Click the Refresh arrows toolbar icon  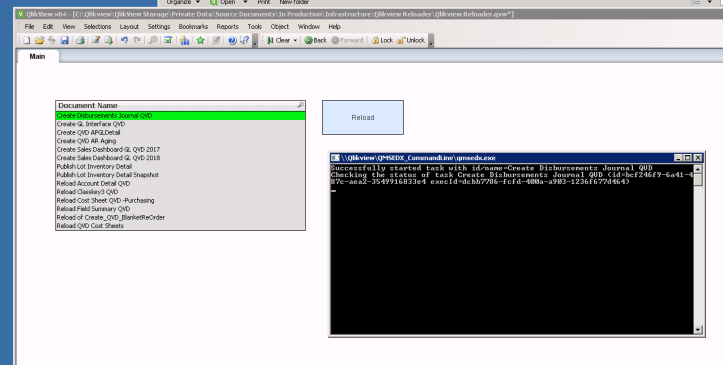(52, 41)
